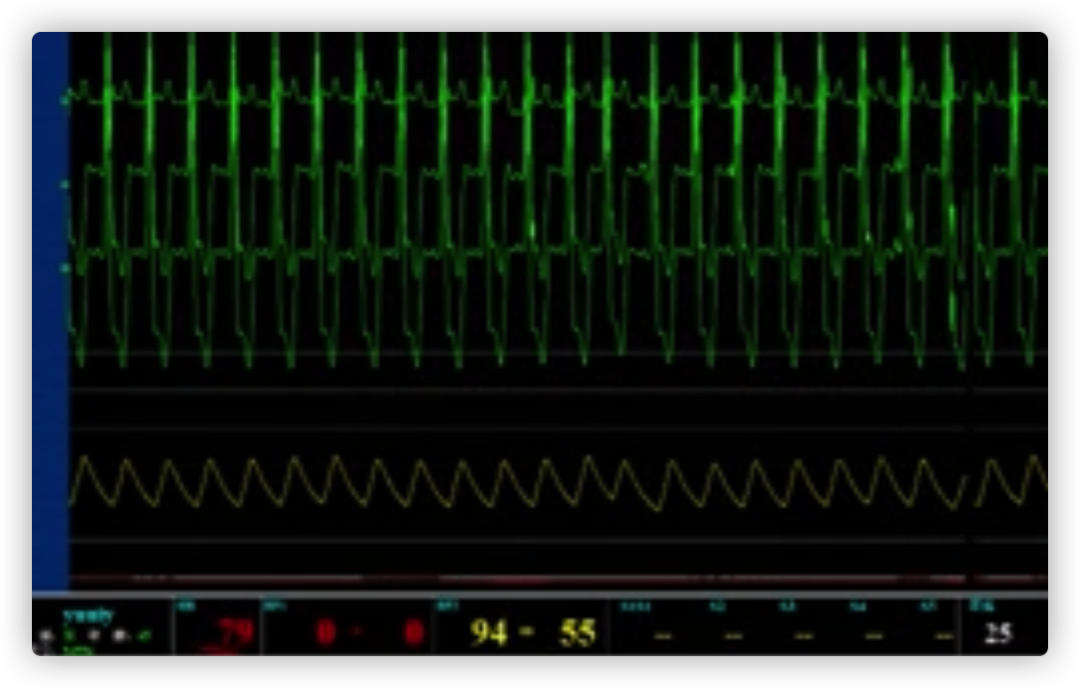Click the green checkmark icon in the status panel
This screenshot has height=688, width=1080.
(x=143, y=635)
